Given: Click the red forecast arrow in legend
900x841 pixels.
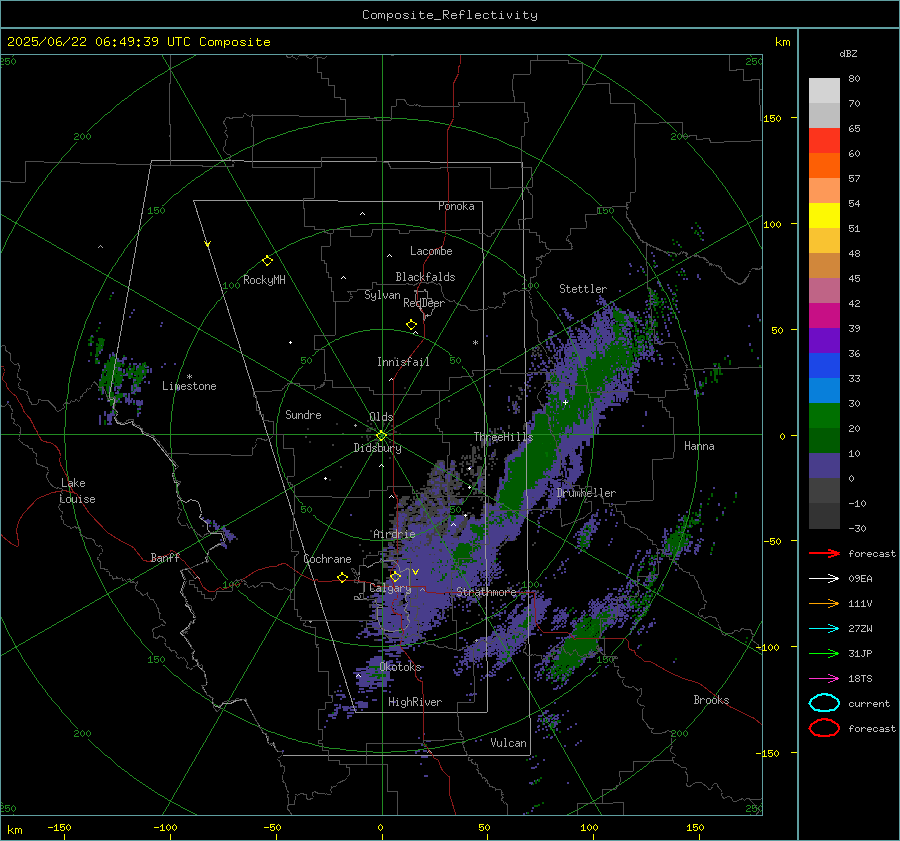Looking at the screenshot, I should pos(824,553).
